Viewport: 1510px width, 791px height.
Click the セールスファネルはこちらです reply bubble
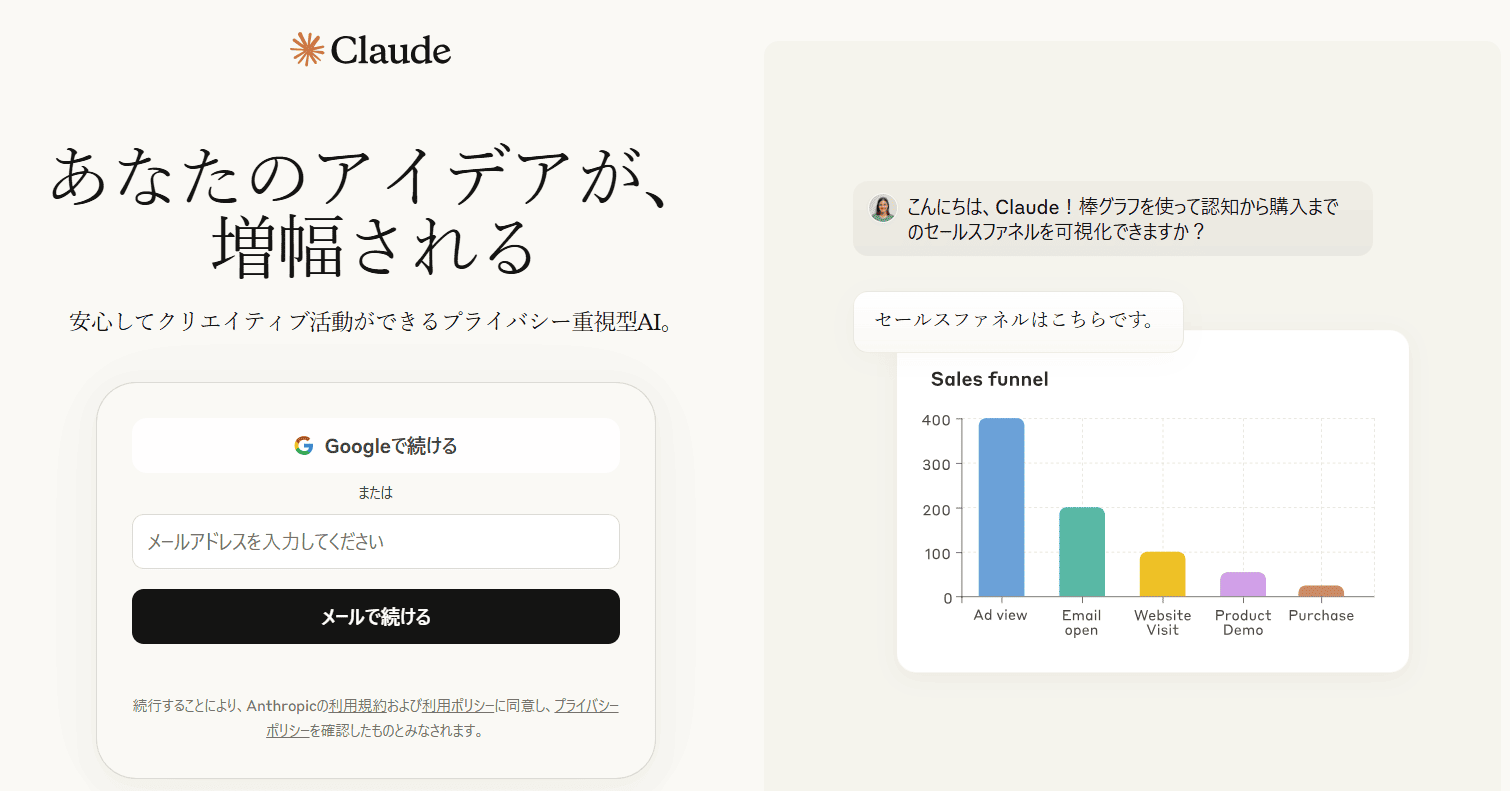(x=1017, y=321)
